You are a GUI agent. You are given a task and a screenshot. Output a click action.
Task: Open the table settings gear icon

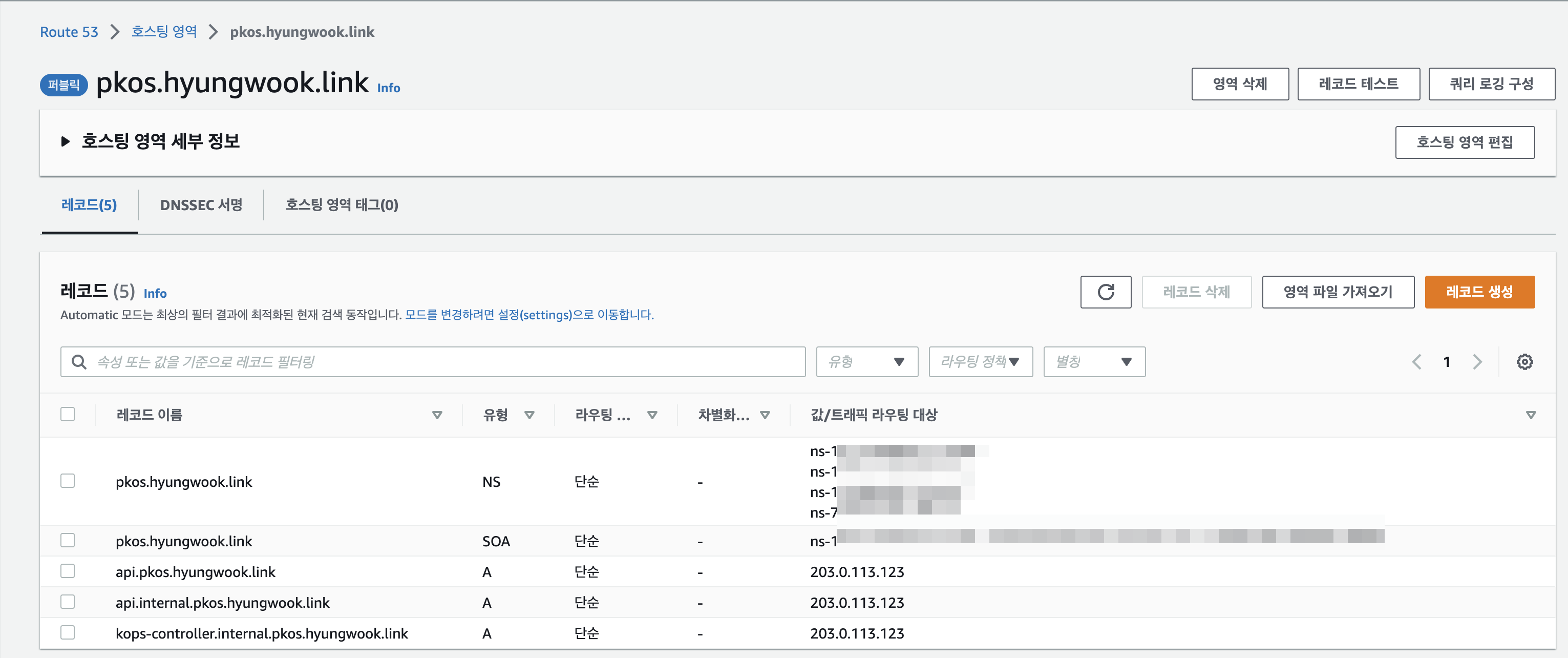pos(1524,362)
